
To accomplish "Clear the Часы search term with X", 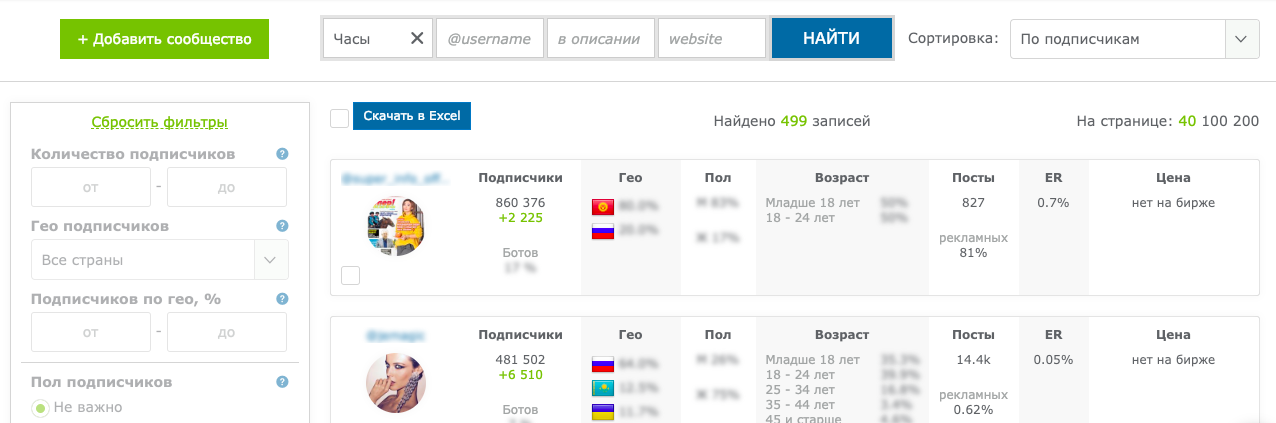I will click(x=417, y=39).
